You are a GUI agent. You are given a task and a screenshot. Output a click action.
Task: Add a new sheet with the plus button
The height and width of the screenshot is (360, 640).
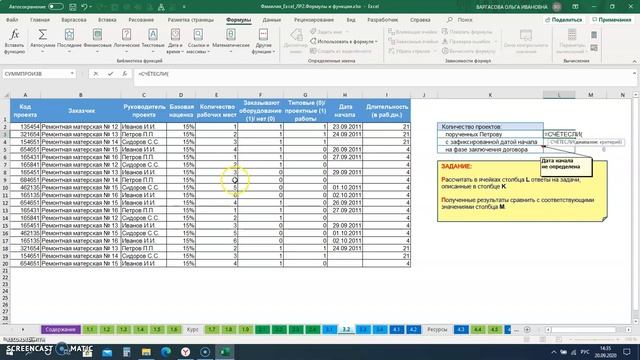(x=527, y=329)
